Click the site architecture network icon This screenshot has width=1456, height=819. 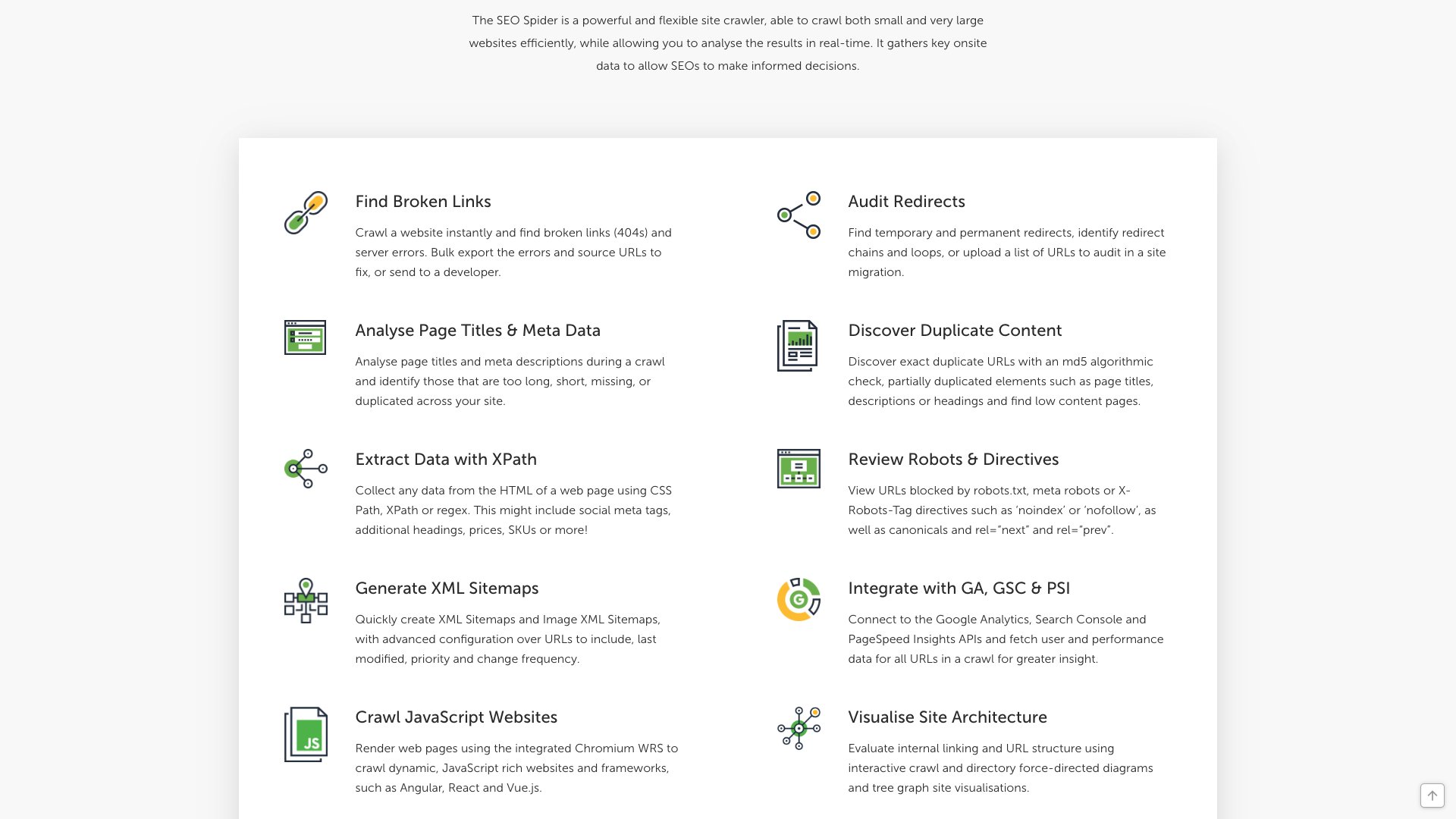point(799,728)
